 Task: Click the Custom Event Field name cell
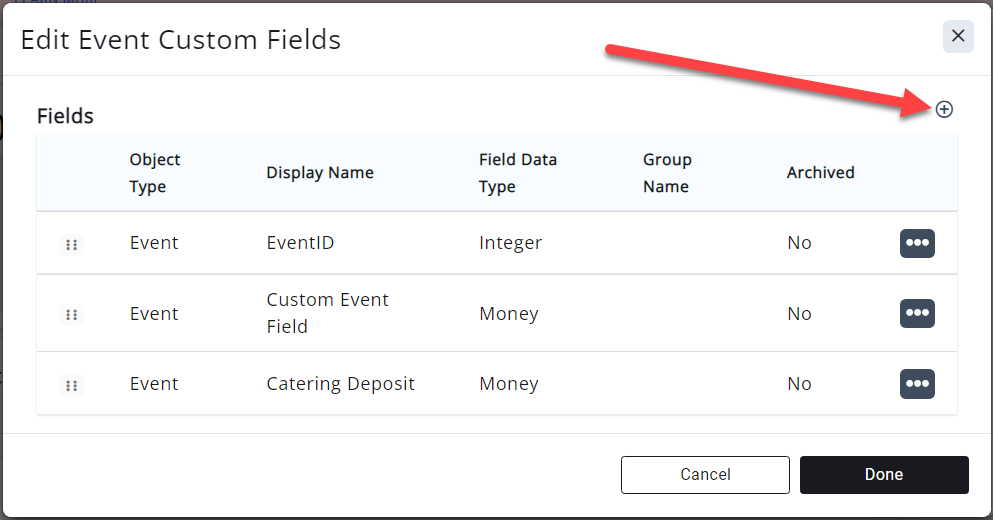[327, 313]
